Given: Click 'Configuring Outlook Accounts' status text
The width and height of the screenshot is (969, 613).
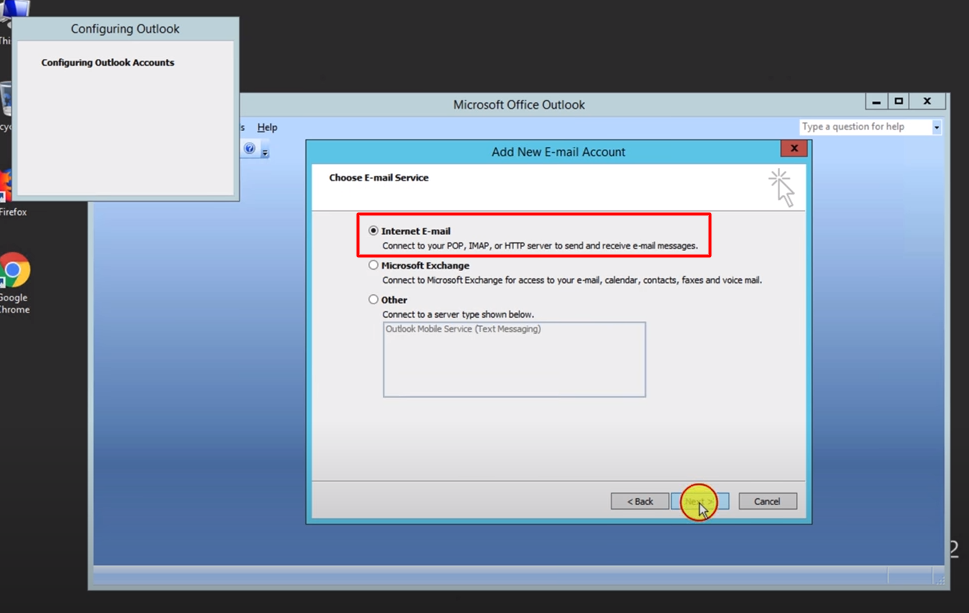Looking at the screenshot, I should 108,62.
